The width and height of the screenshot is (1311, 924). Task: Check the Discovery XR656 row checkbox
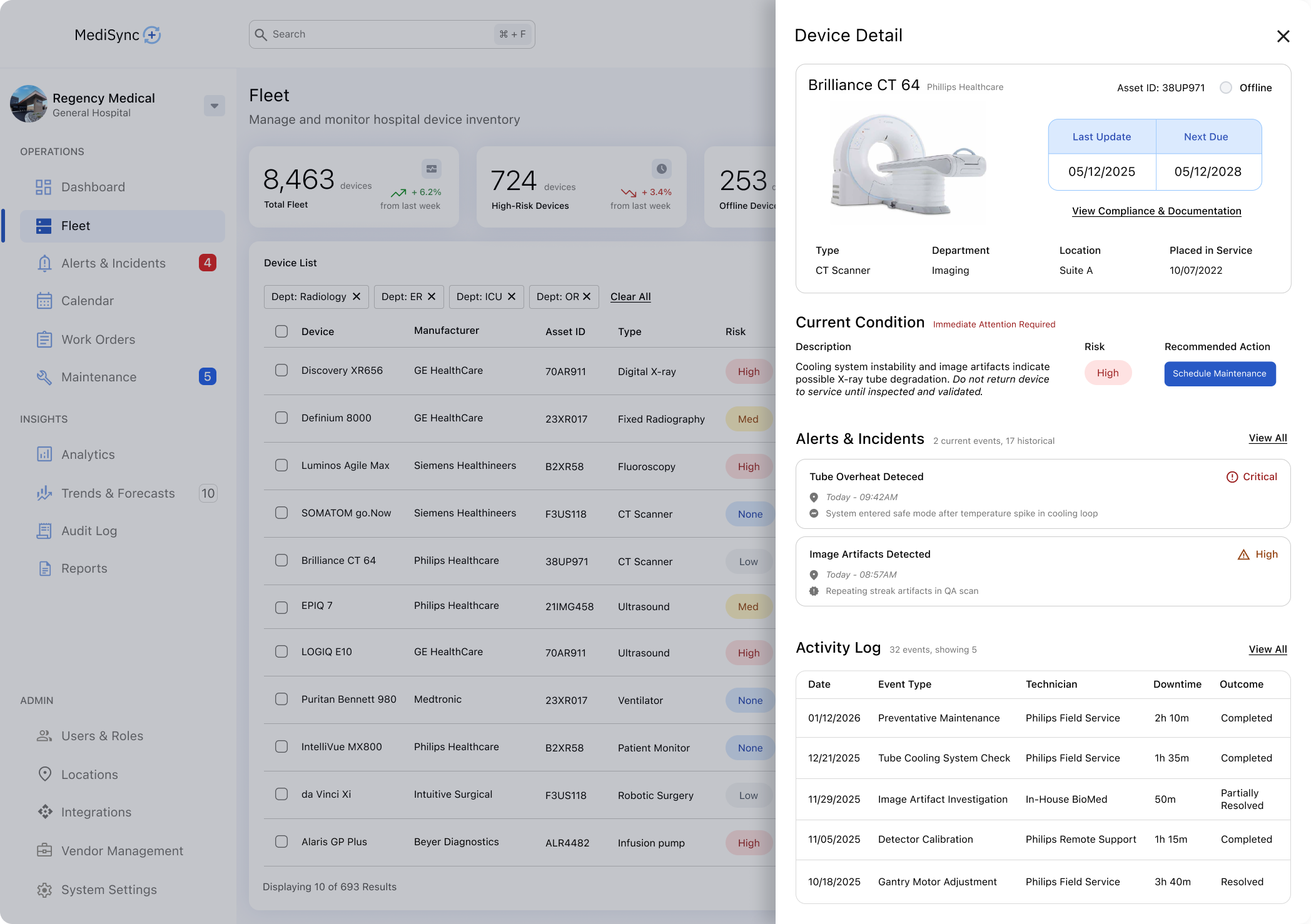pyautogui.click(x=281, y=370)
